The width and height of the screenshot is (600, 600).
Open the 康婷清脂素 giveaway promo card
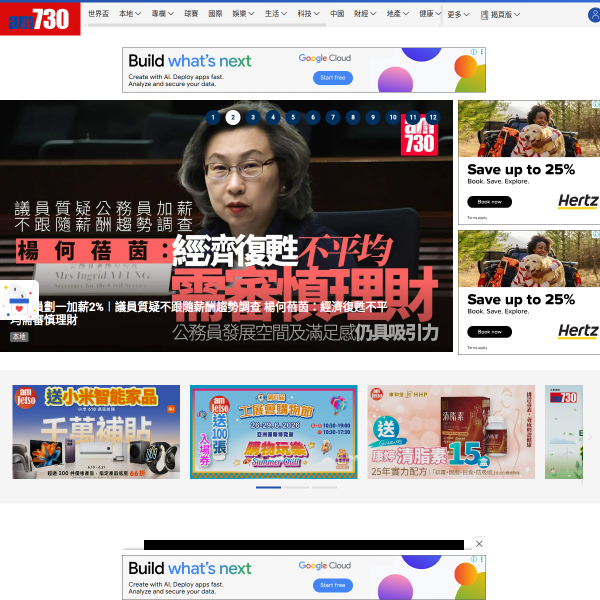451,432
